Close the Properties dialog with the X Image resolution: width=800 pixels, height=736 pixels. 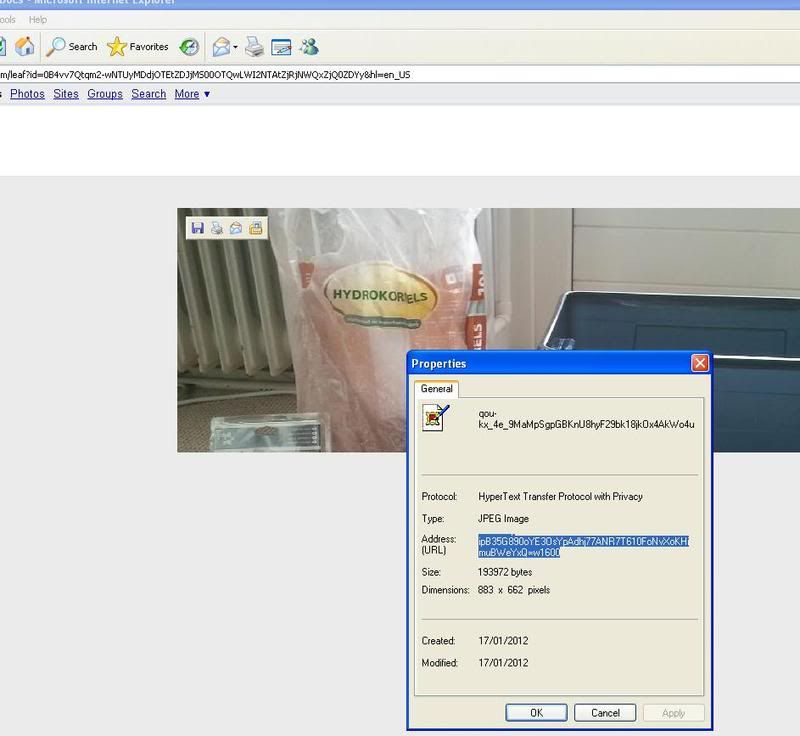click(x=699, y=363)
